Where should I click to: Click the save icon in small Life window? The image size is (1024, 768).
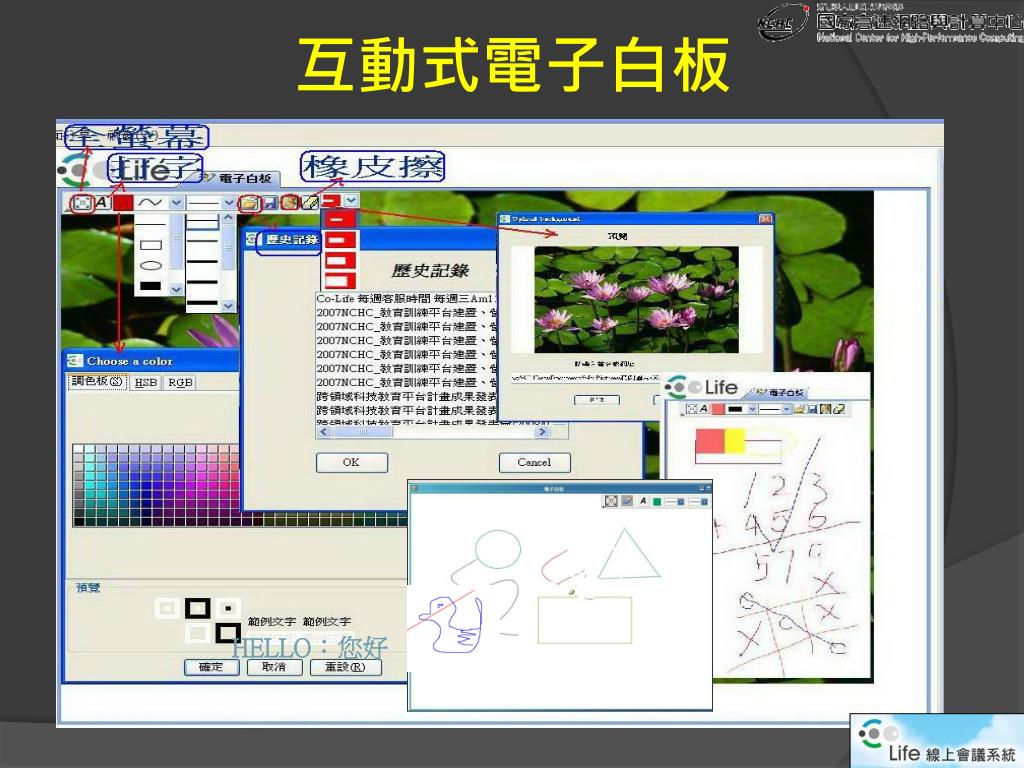(x=812, y=409)
